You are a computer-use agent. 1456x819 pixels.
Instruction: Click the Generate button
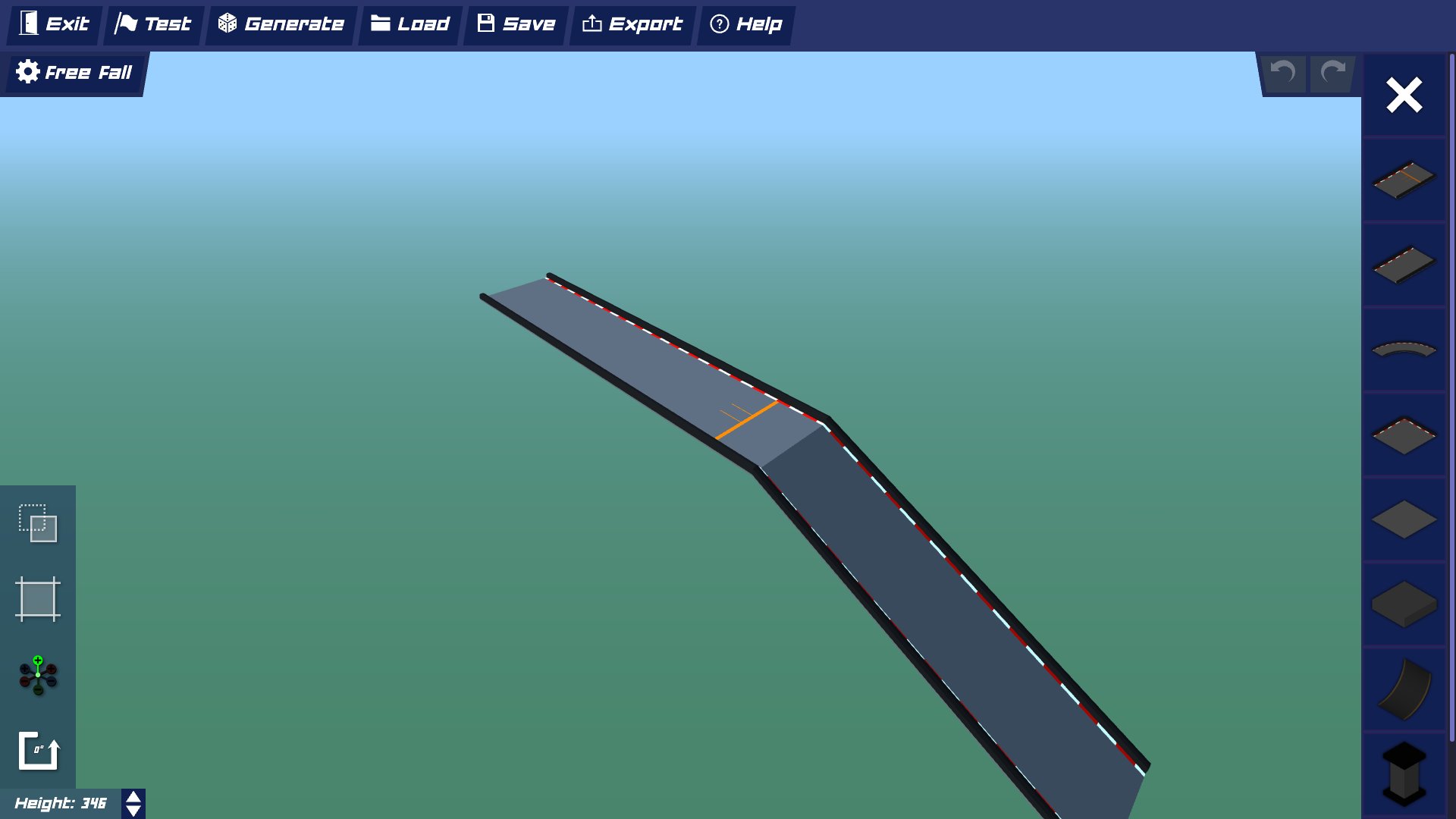coord(281,24)
